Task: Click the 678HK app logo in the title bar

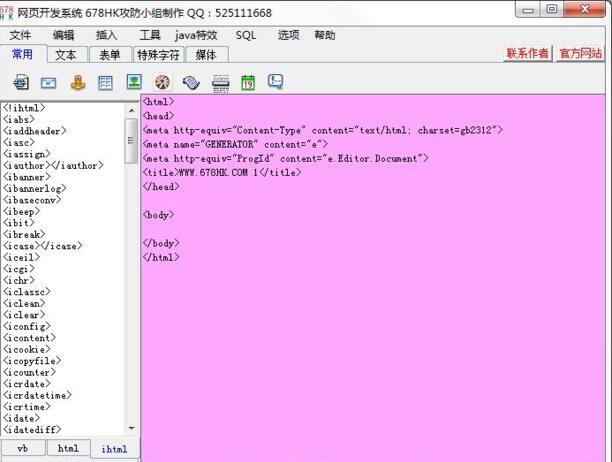Action: click(7, 12)
